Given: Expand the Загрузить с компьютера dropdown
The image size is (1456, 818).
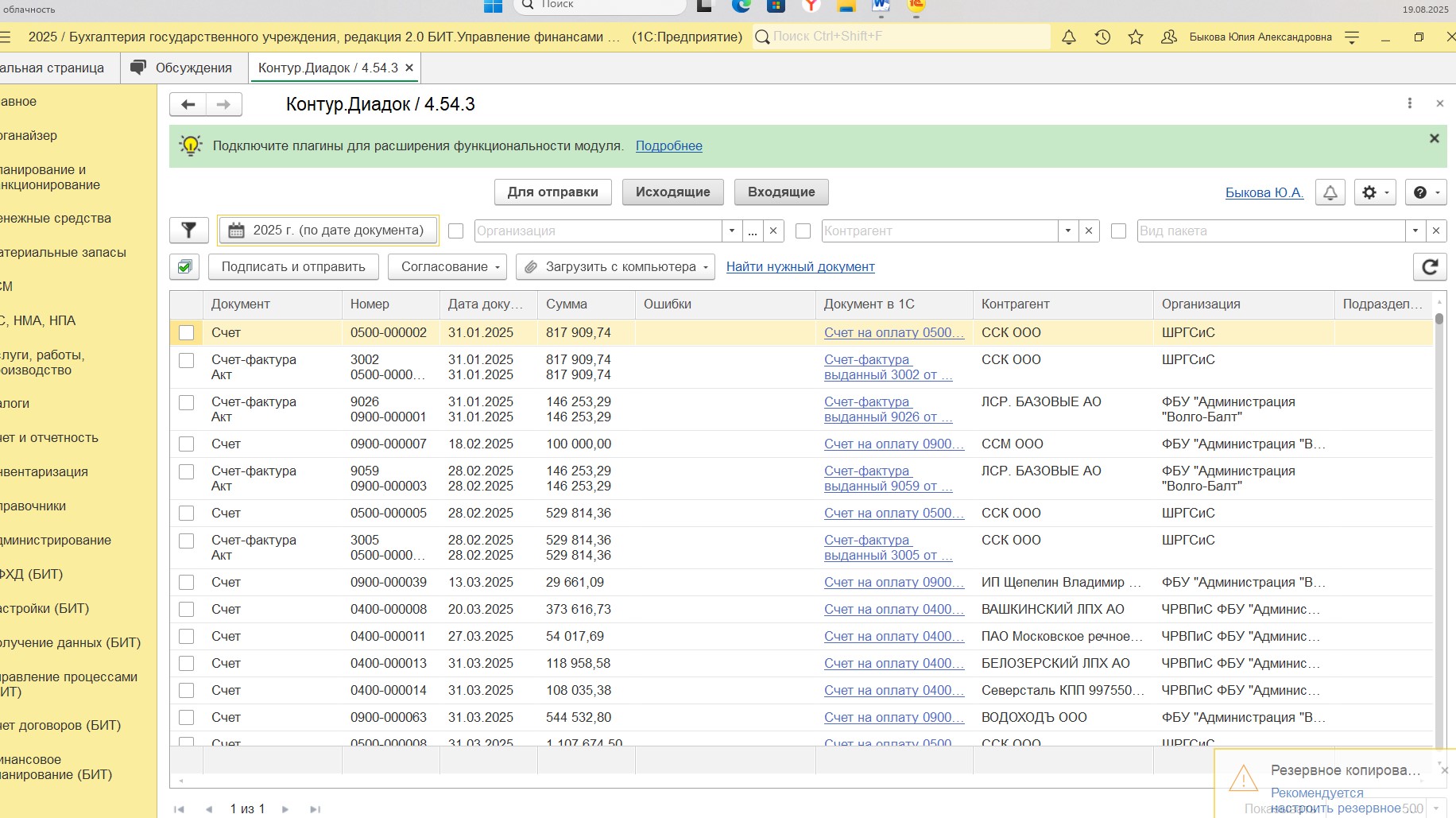Looking at the screenshot, I should 615,267.
